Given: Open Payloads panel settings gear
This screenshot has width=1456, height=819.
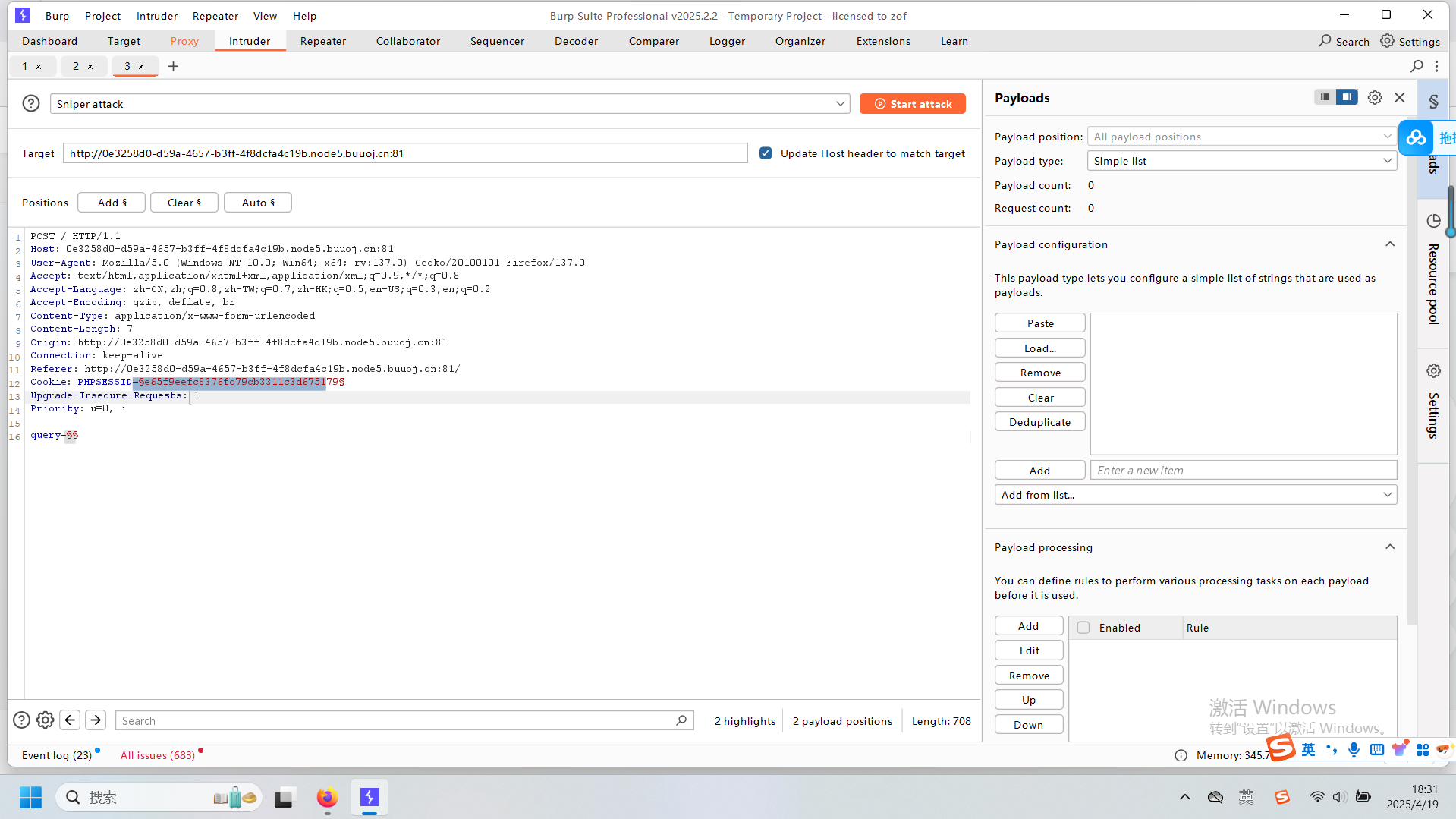Looking at the screenshot, I should (x=1375, y=98).
